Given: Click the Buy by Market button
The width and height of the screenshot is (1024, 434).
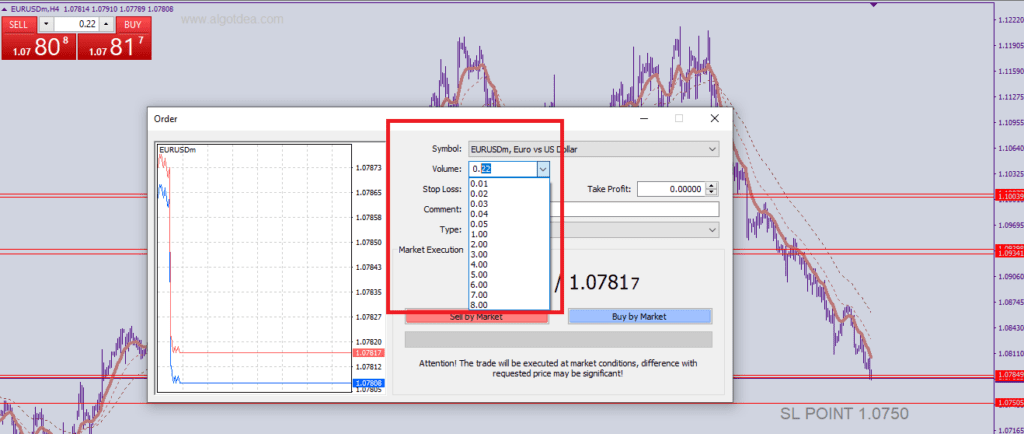Looking at the screenshot, I should (639, 317).
